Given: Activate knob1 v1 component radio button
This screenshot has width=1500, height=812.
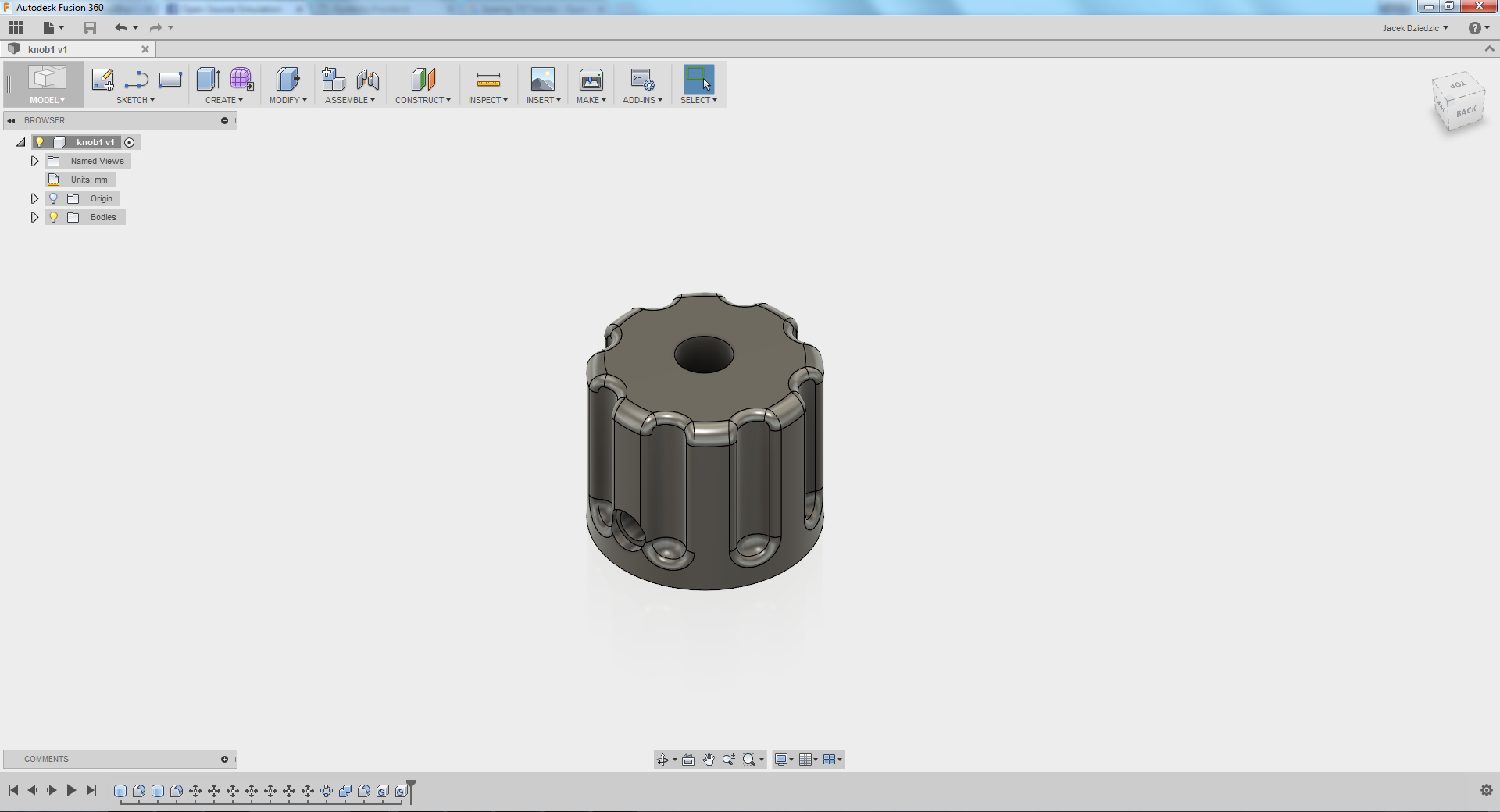Looking at the screenshot, I should tap(130, 142).
